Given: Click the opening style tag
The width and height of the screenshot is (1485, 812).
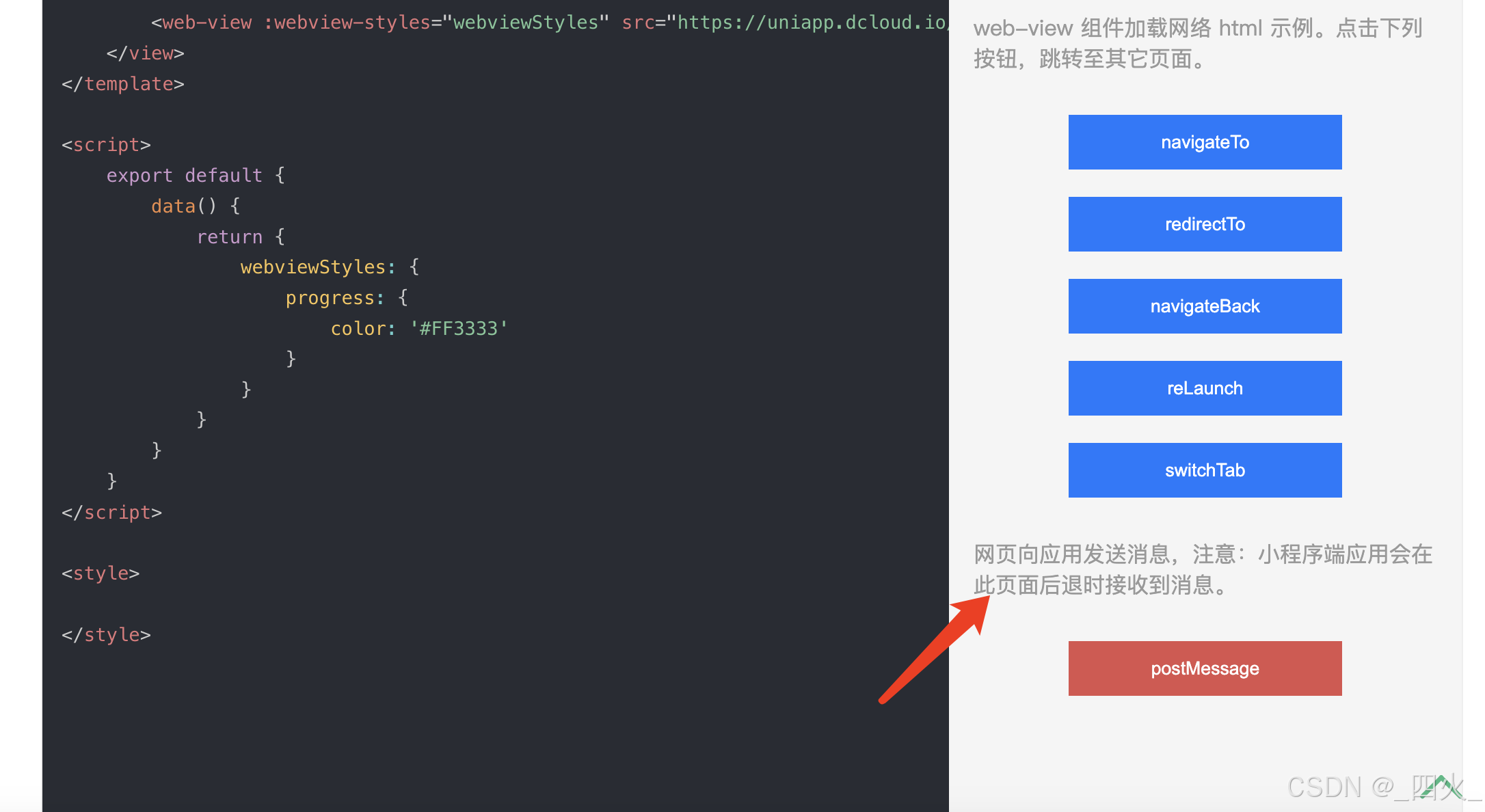Looking at the screenshot, I should click(x=100, y=573).
